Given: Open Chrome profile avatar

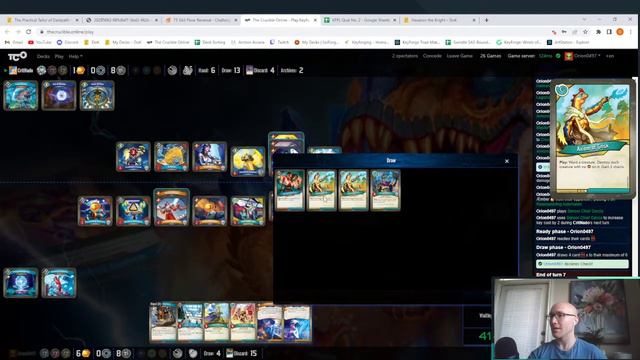Looking at the screenshot, I should pos(620,31).
